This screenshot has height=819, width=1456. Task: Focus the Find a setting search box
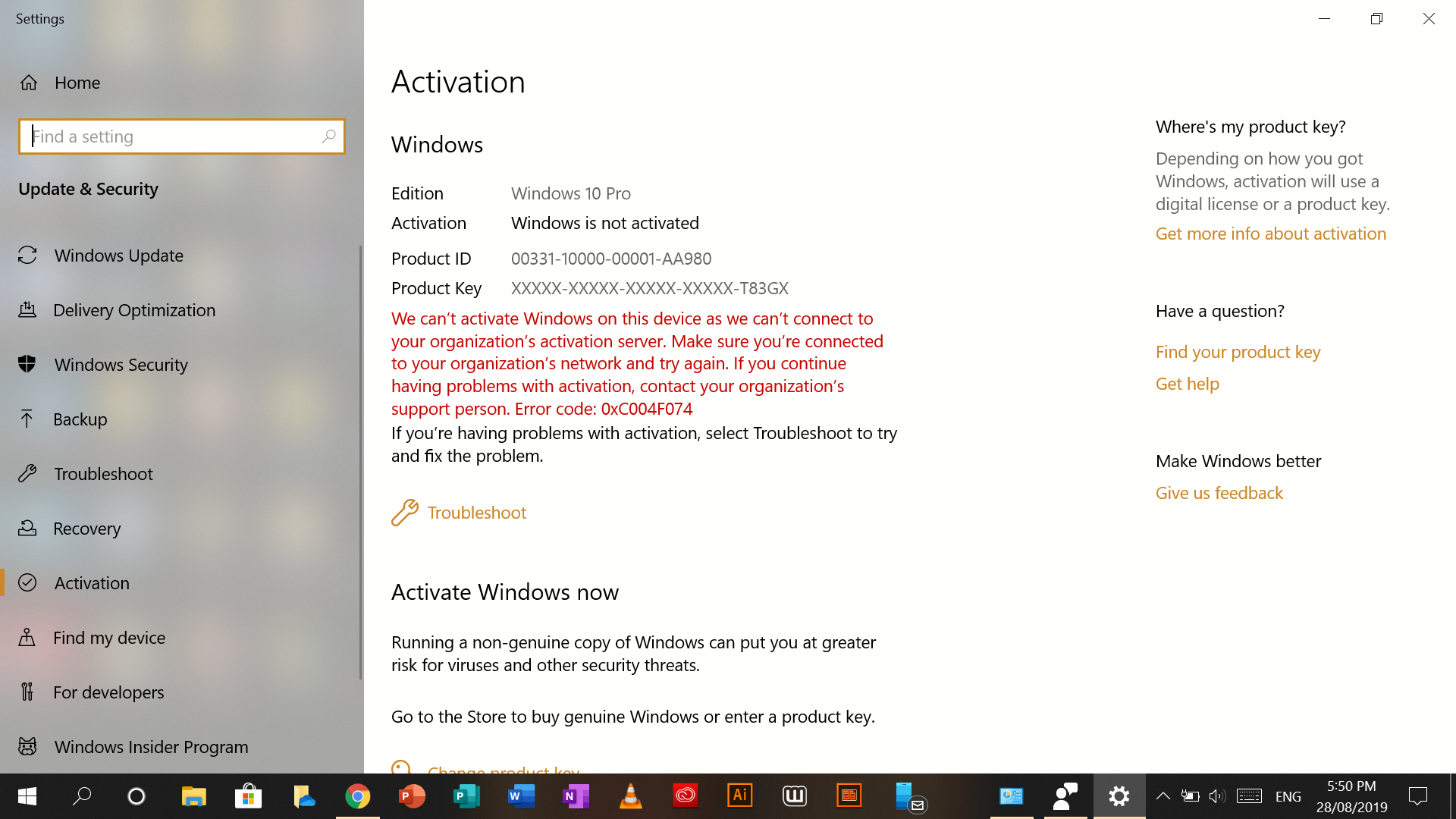(x=182, y=136)
